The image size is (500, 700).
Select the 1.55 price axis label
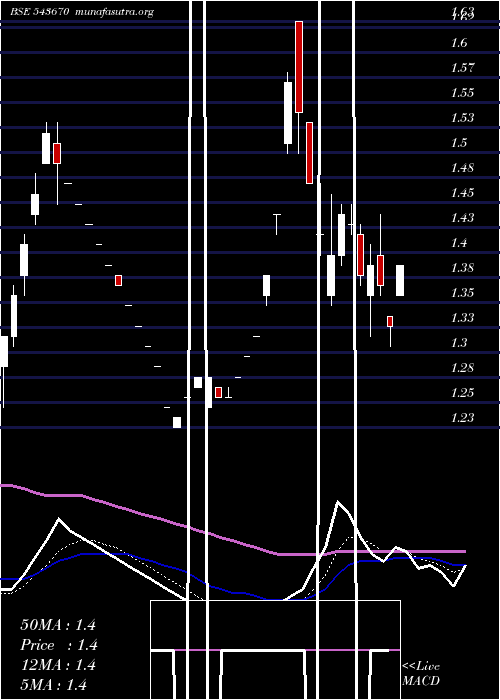pyautogui.click(x=462, y=93)
